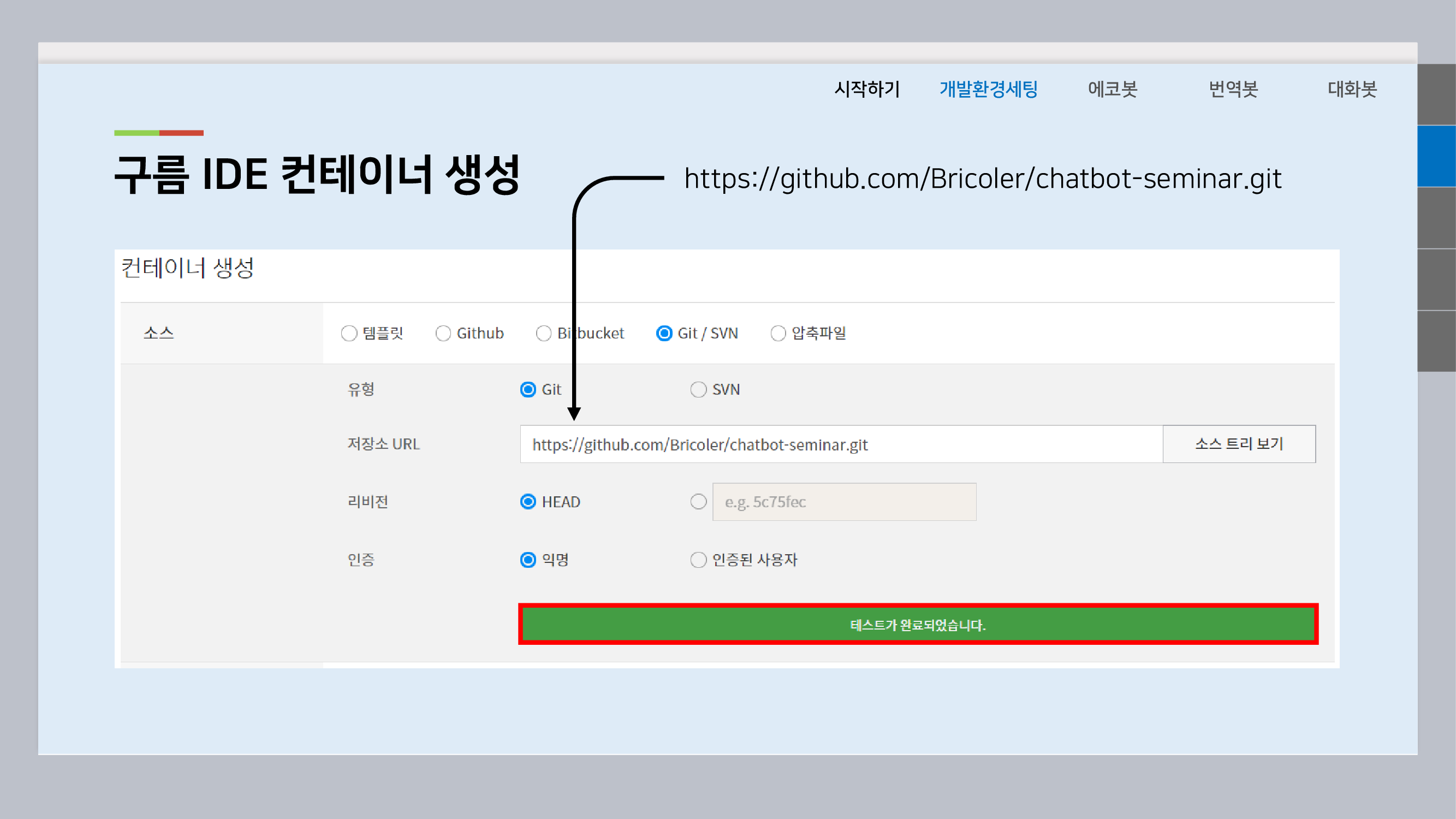
Task: Switch repository type to SVN
Action: pos(698,389)
